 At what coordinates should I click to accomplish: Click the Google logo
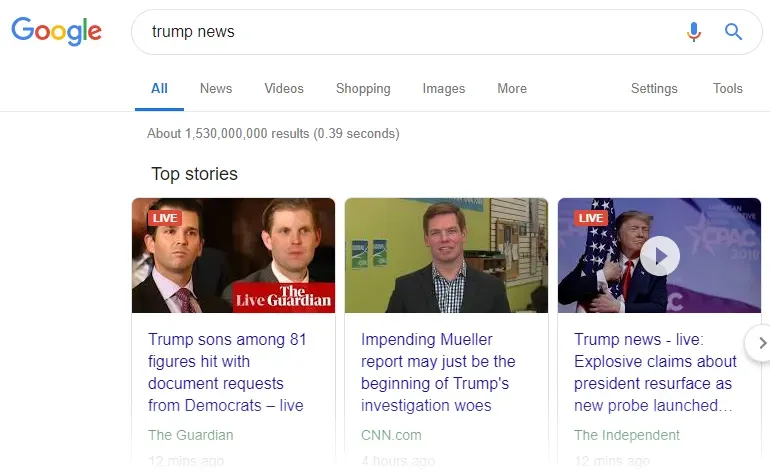coord(56,31)
